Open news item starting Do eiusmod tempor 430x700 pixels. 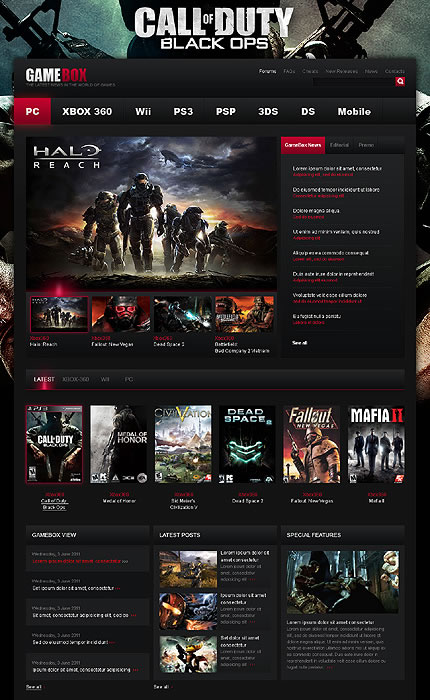click(336, 192)
